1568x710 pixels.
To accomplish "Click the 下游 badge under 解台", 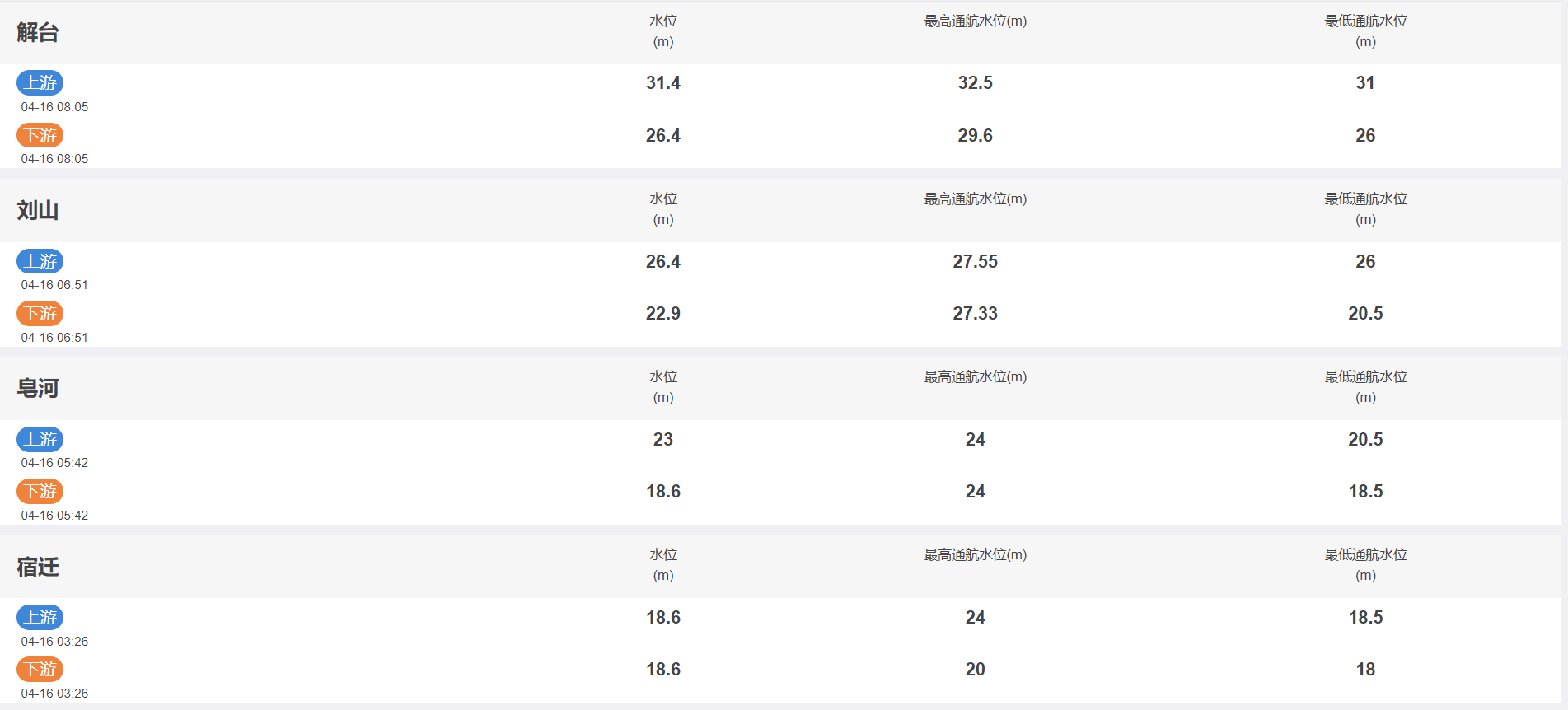I will point(40,135).
